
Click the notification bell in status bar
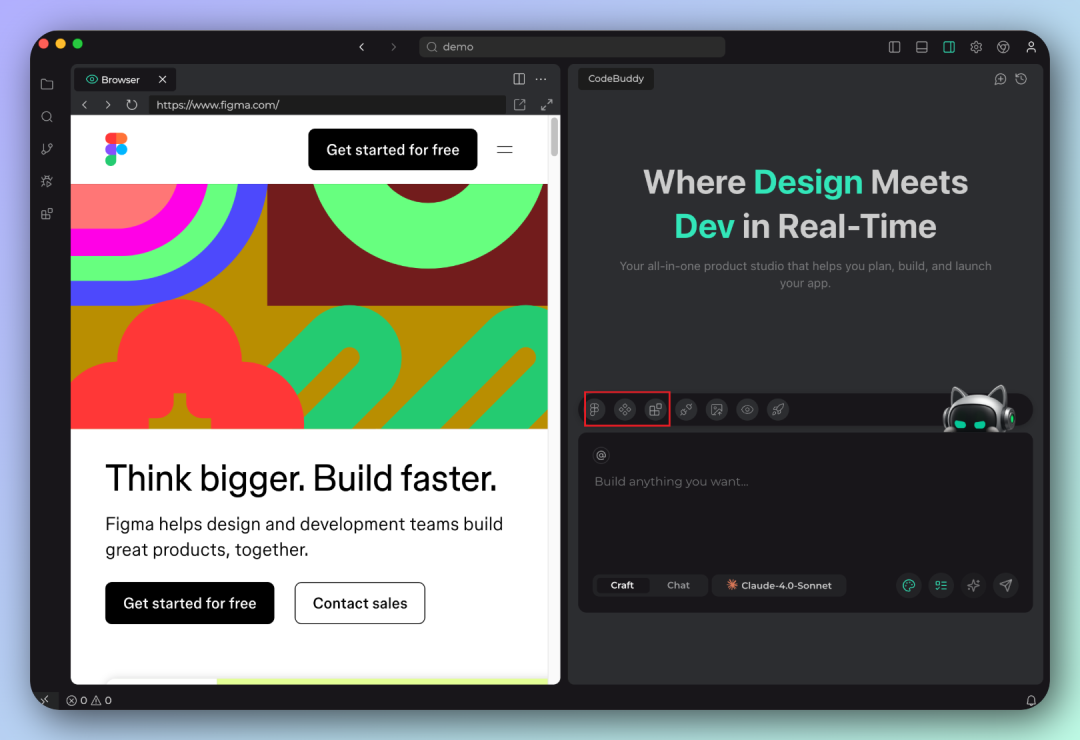(x=1031, y=700)
